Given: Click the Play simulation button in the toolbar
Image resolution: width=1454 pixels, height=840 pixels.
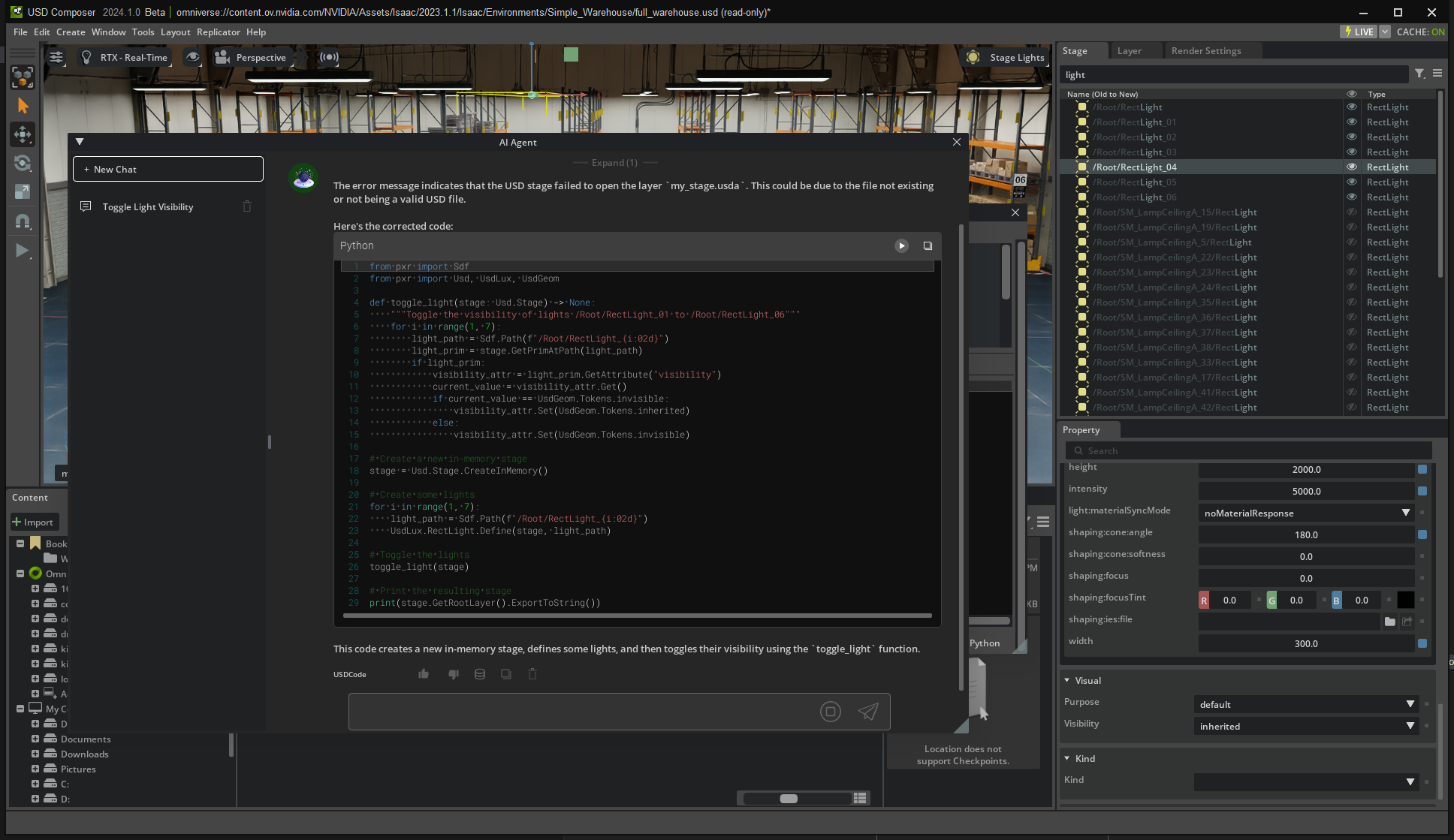Looking at the screenshot, I should click(x=23, y=250).
